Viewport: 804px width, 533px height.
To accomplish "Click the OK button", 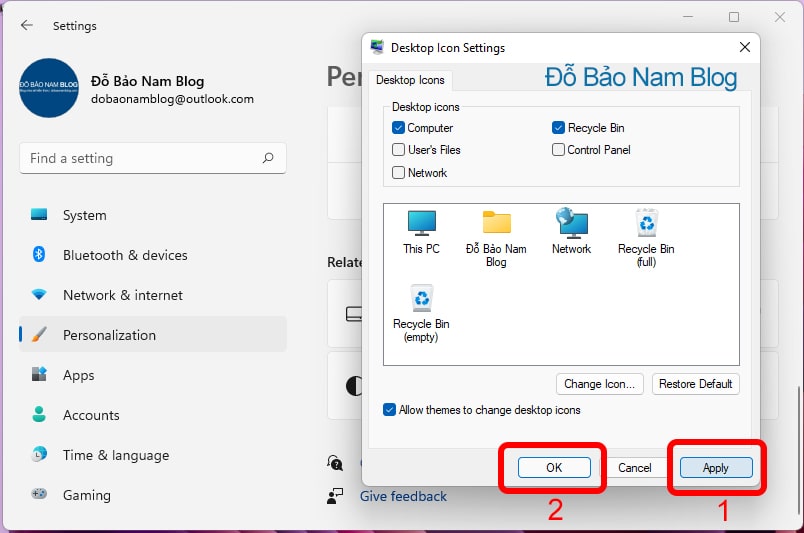I will pos(554,467).
